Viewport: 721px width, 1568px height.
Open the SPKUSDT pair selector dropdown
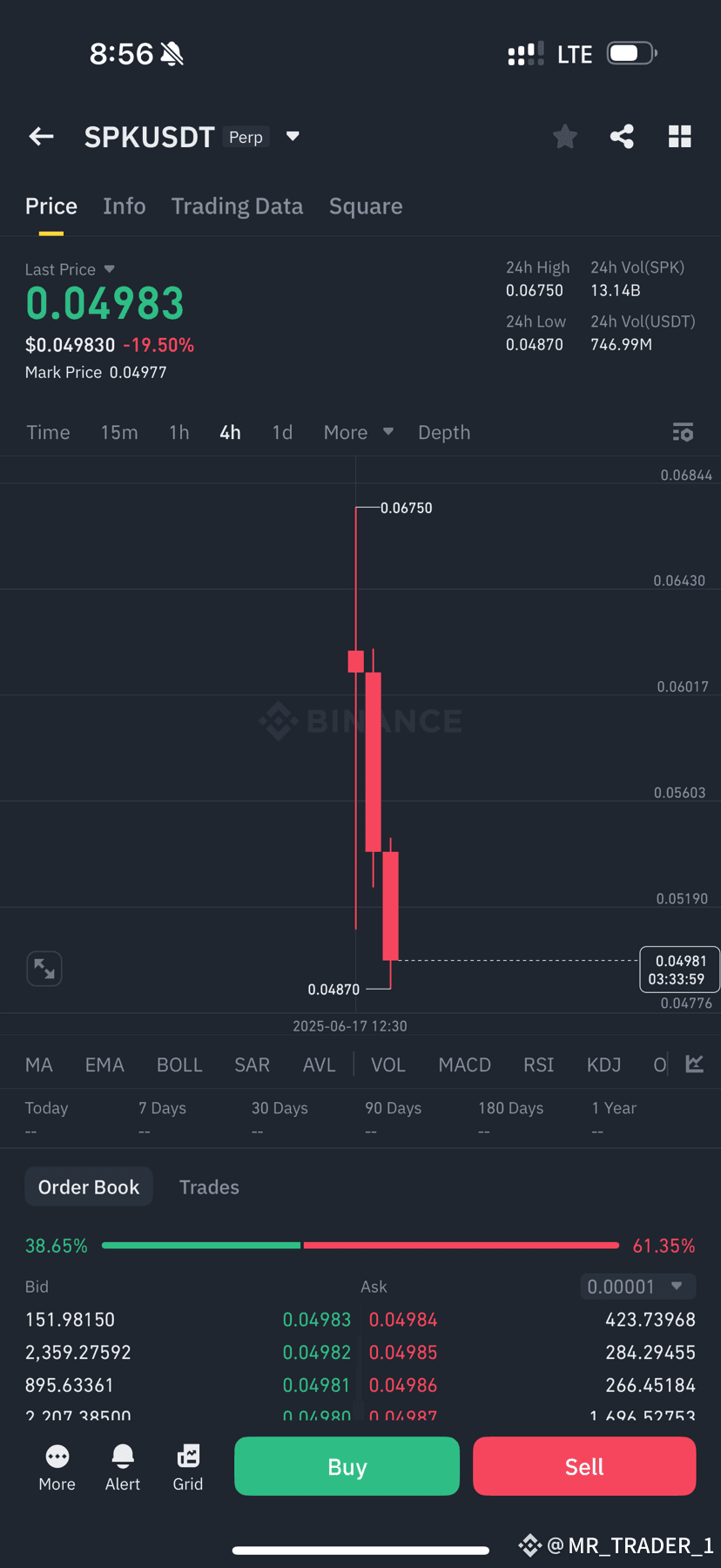coord(292,136)
